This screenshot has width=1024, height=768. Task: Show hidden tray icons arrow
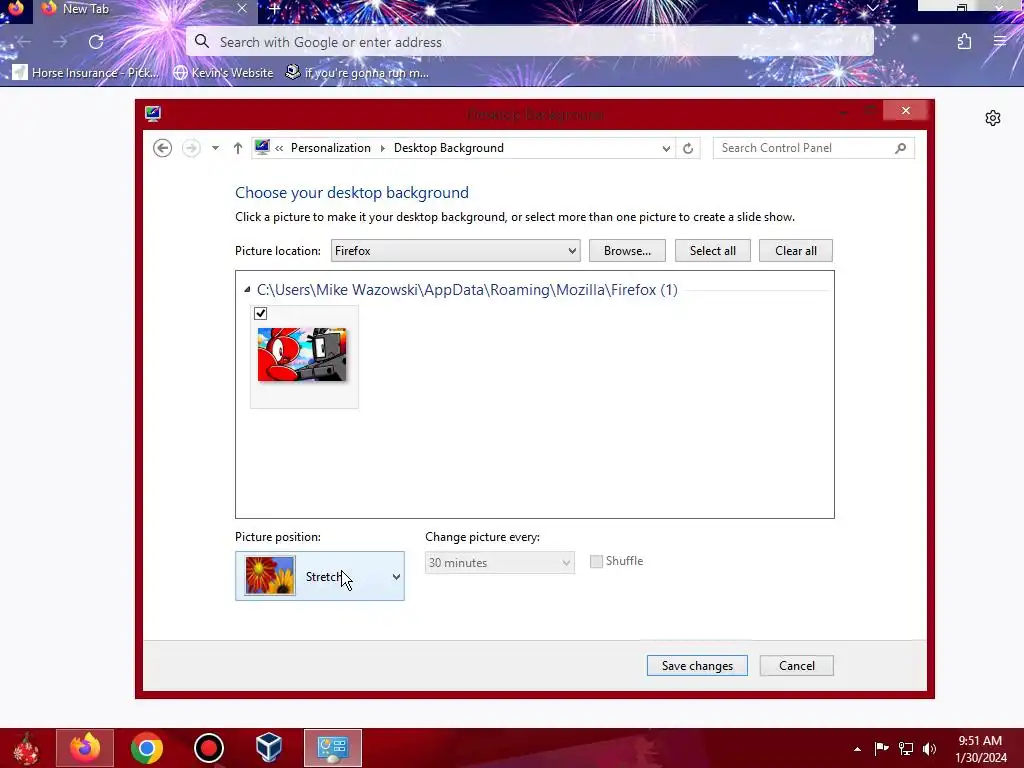pos(857,749)
